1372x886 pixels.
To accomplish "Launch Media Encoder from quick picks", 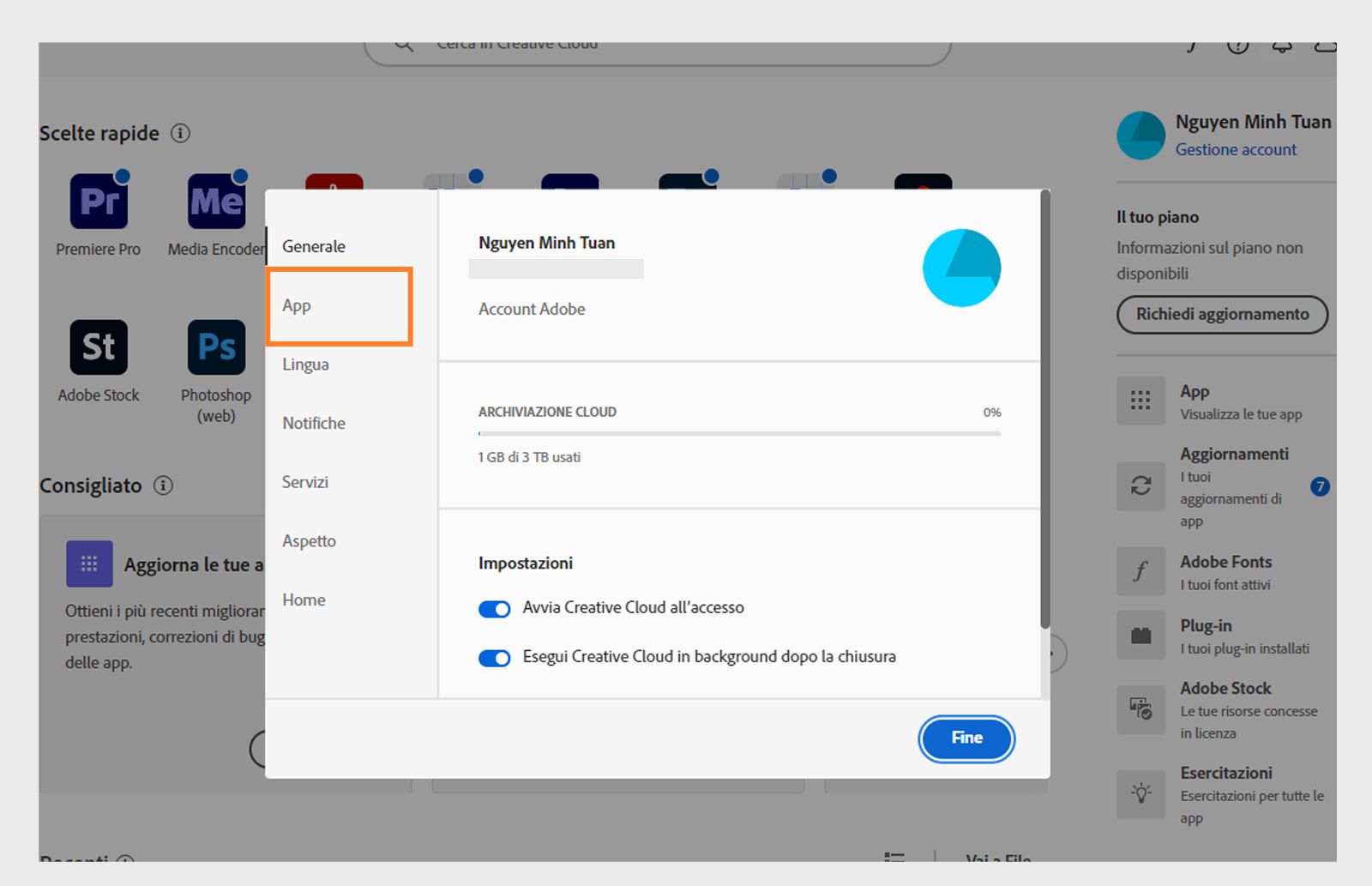I will coord(214,202).
